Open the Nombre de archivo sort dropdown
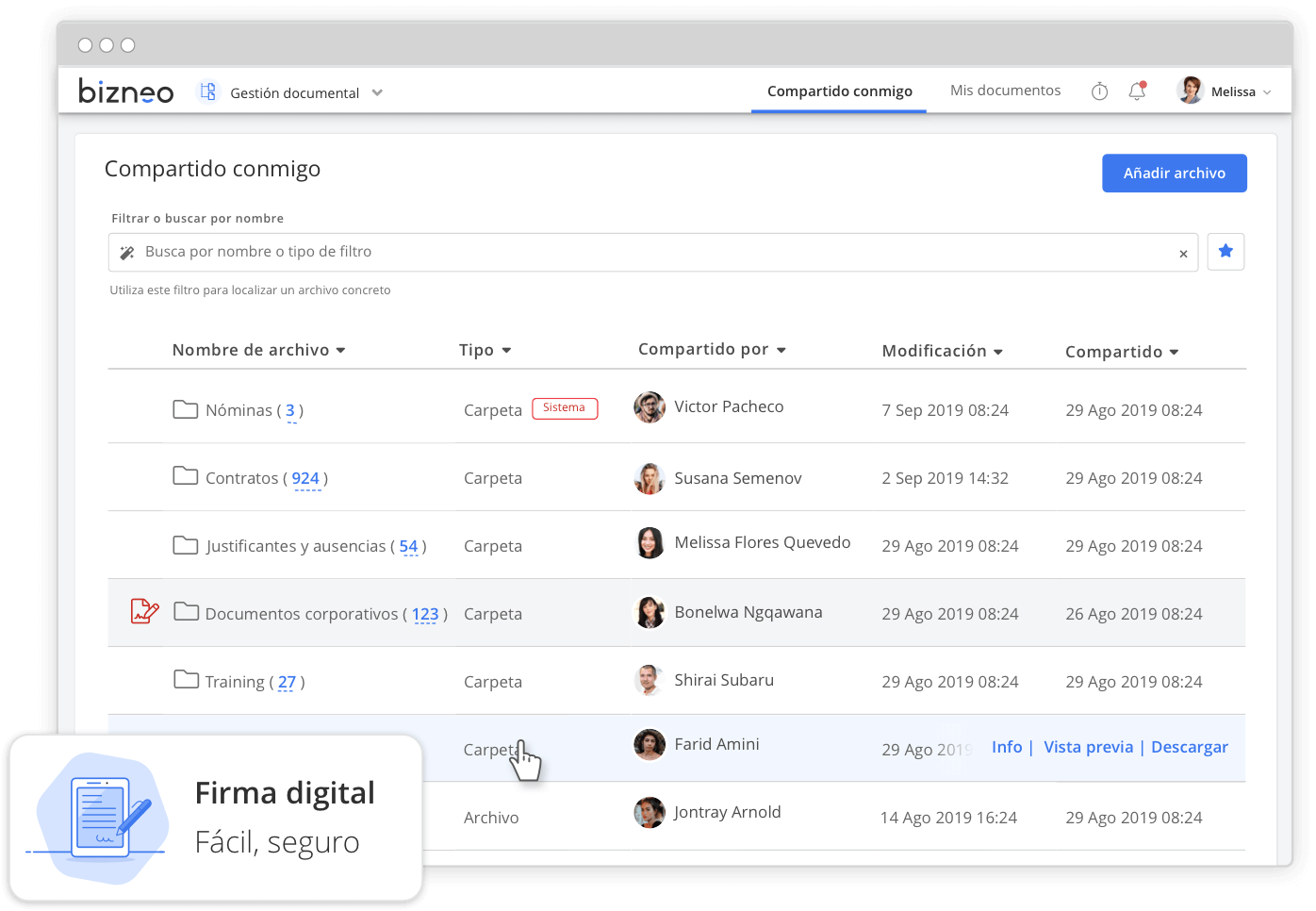1316x911 pixels. (342, 349)
